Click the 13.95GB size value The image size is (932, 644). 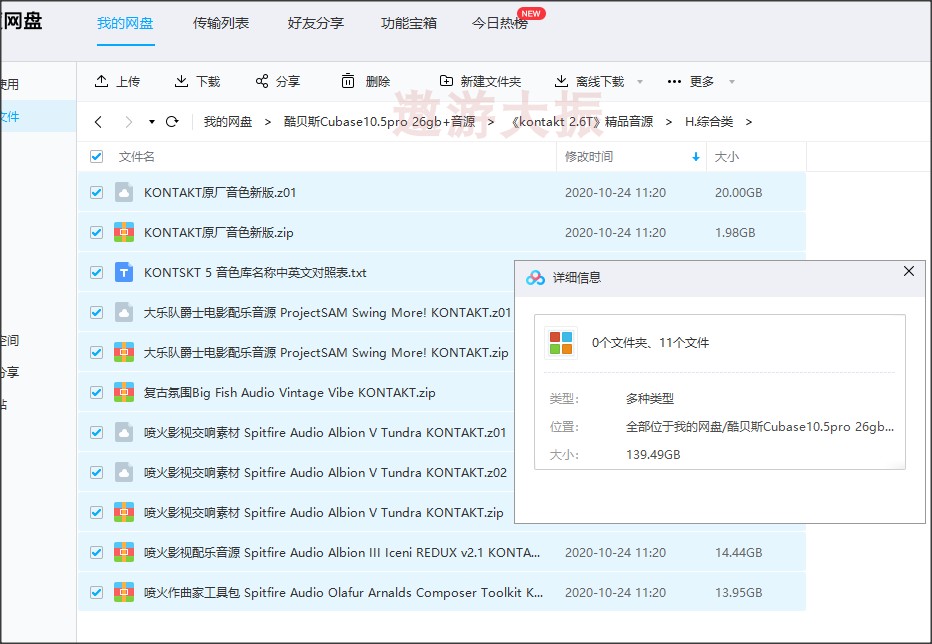pos(738,592)
